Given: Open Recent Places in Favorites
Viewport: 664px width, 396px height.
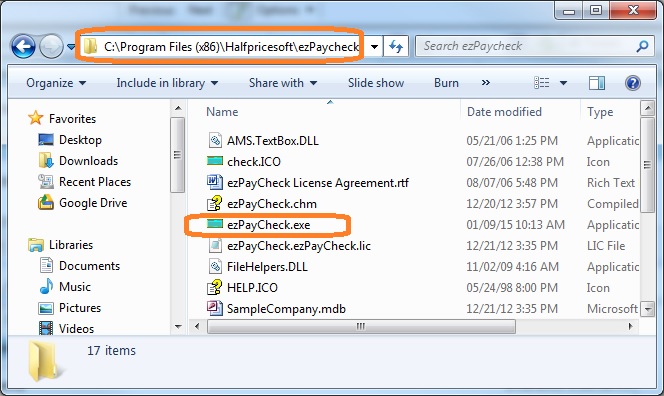Looking at the screenshot, I should tap(95, 182).
